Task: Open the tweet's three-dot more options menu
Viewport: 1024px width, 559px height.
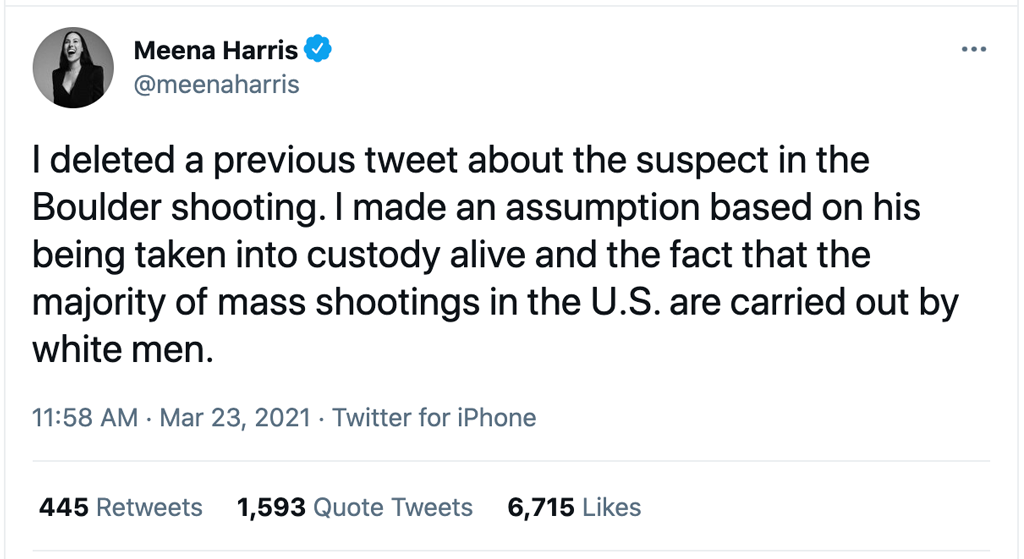Action: point(973,49)
